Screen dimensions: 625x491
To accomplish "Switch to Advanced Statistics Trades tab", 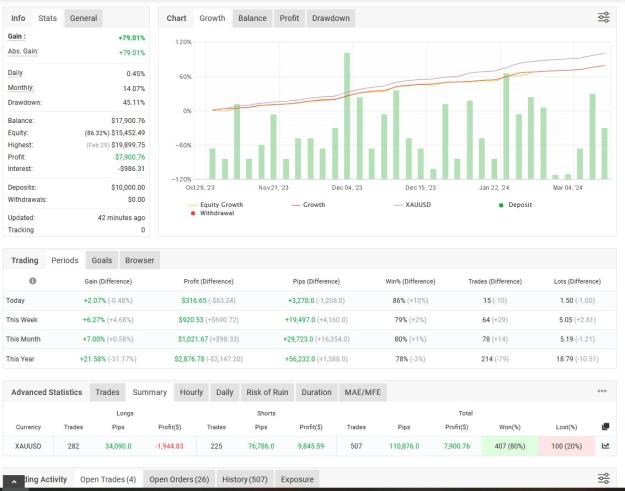I will click(107, 392).
